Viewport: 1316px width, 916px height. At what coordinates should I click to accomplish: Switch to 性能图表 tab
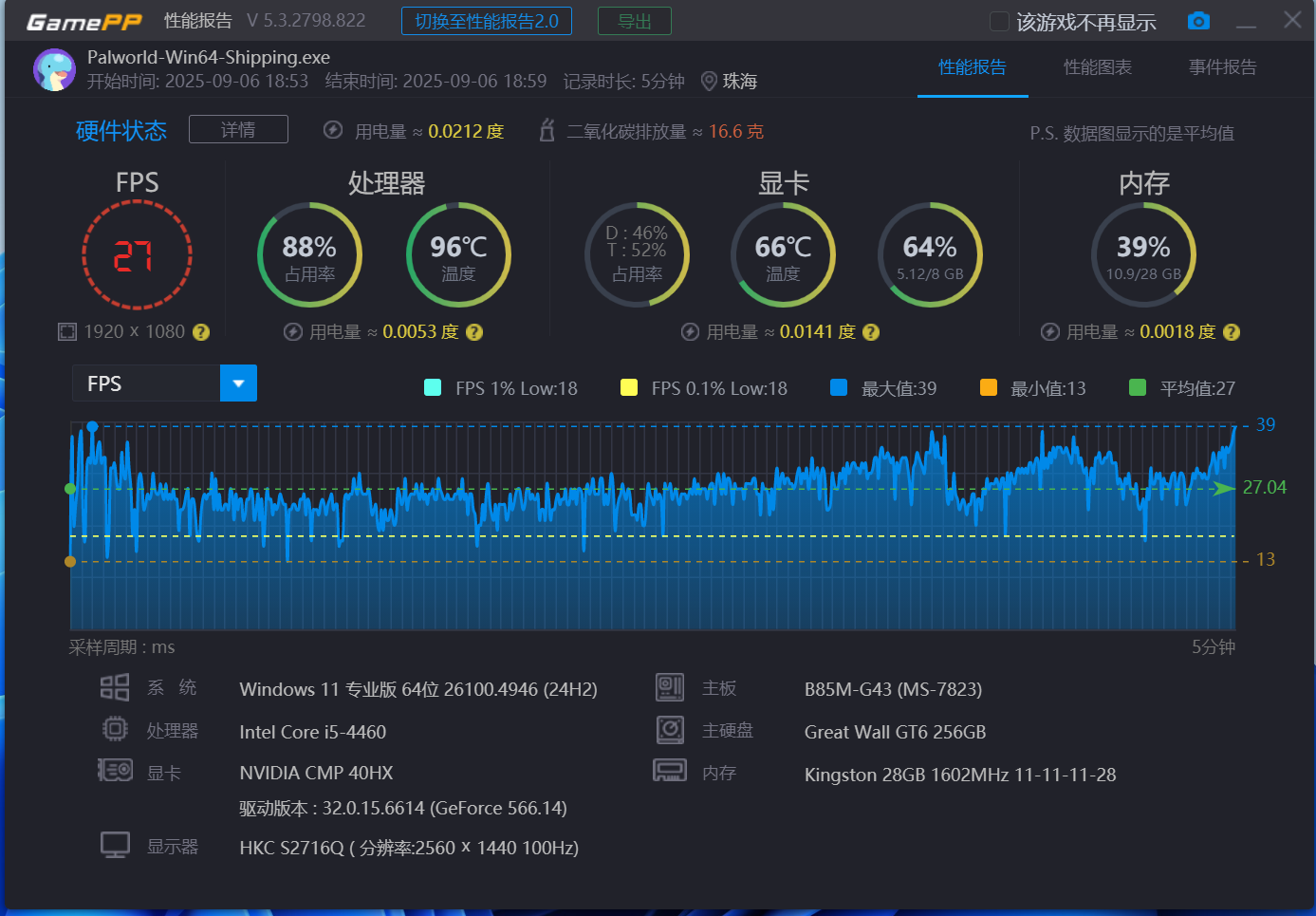point(1098,67)
